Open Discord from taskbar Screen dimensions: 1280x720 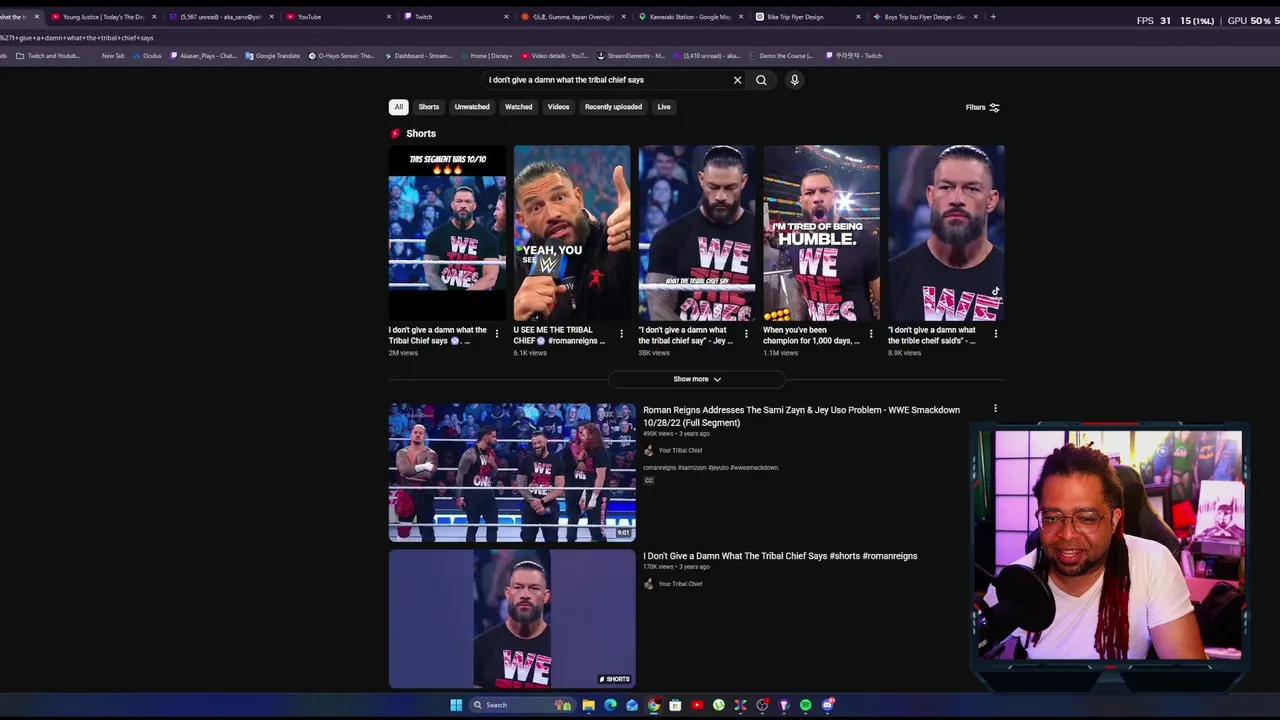click(827, 705)
